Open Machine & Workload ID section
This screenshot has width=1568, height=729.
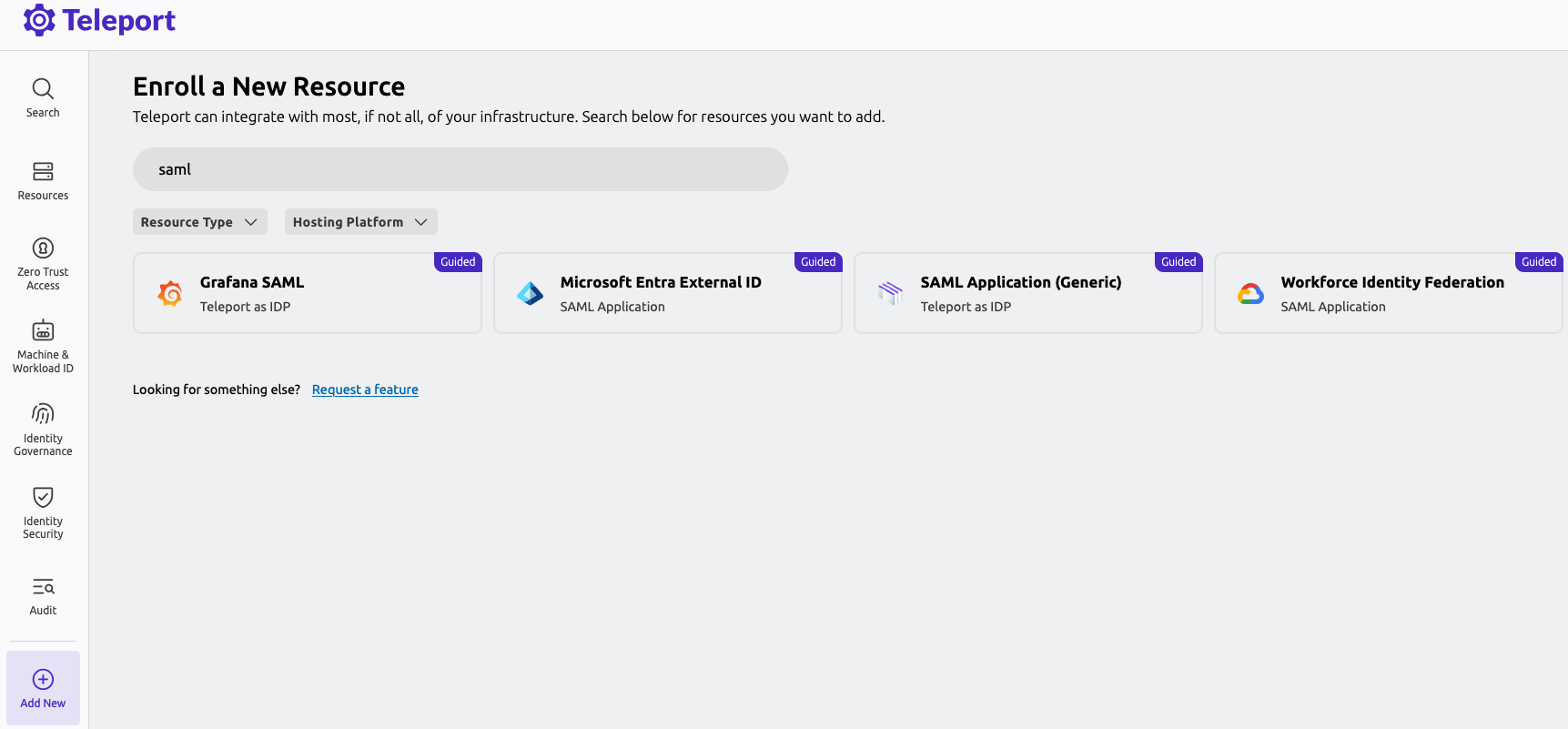(43, 346)
